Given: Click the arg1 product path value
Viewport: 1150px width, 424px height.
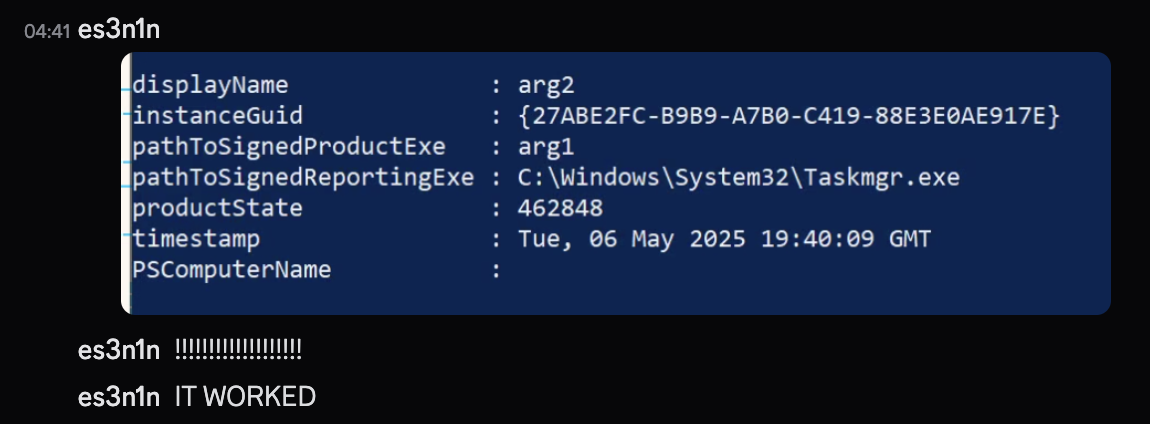Looking at the screenshot, I should pos(546,147).
